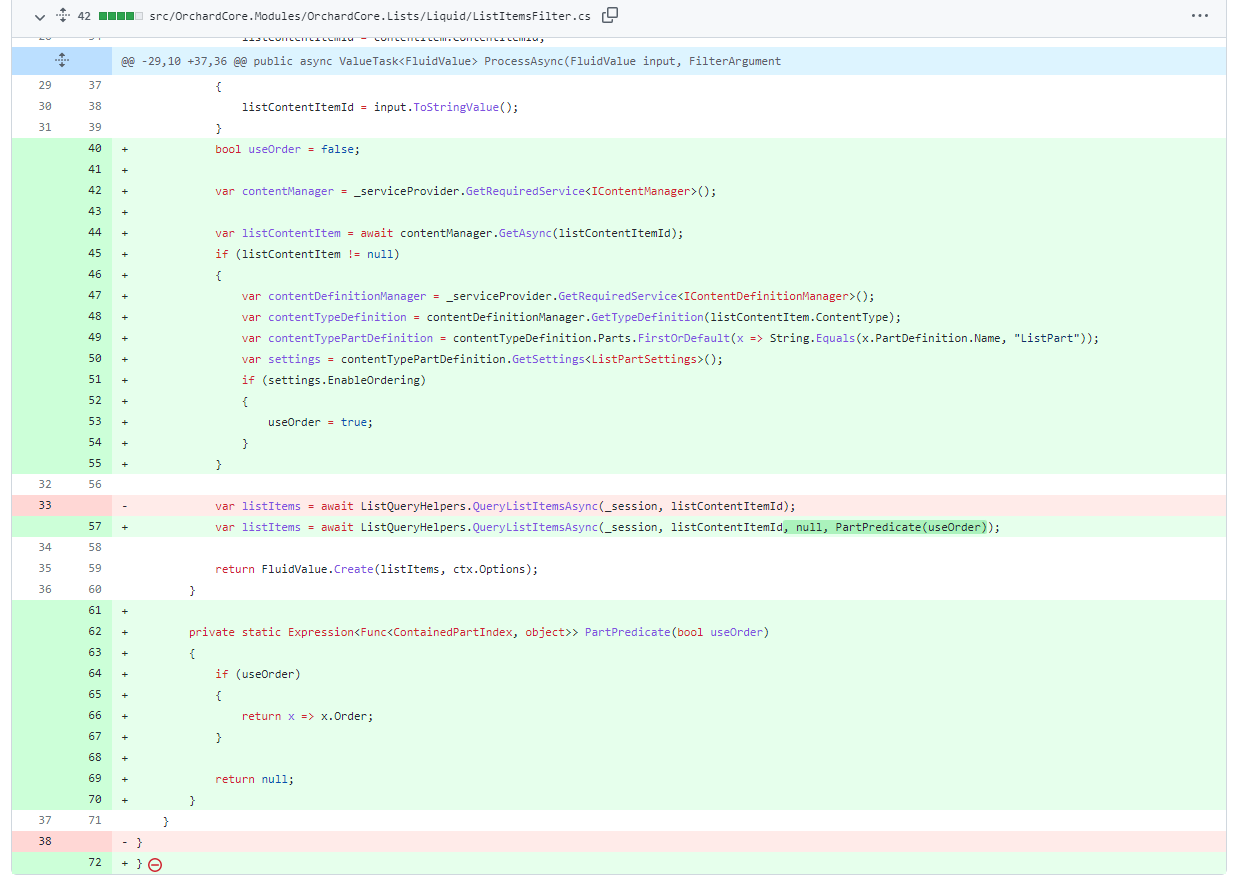Click the expand all lines icon beside 42

click(x=63, y=16)
